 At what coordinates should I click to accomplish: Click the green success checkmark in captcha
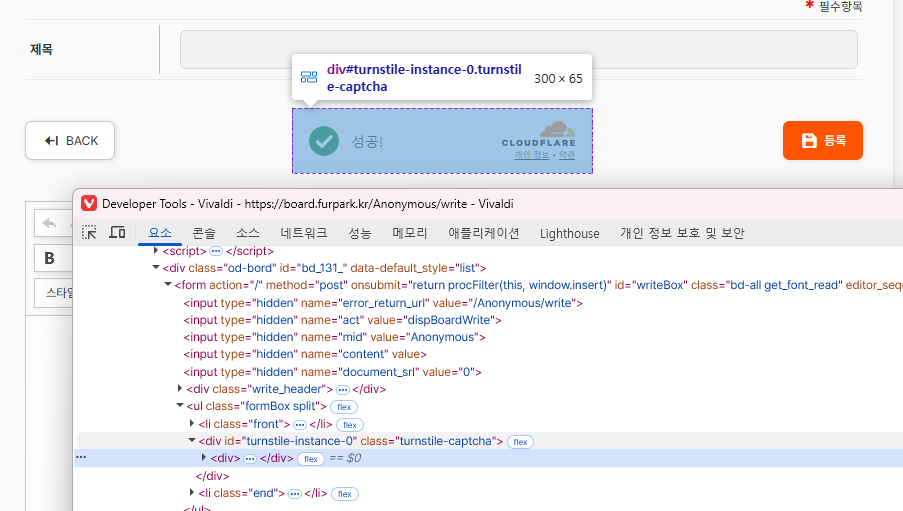click(324, 141)
